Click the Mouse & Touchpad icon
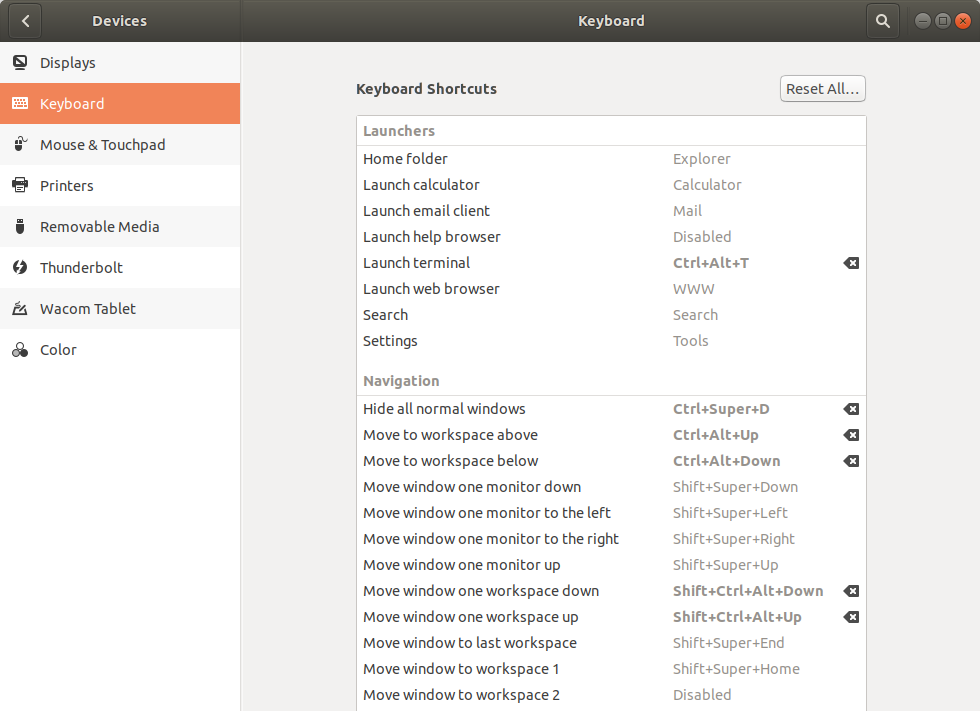The width and height of the screenshot is (980, 711). click(x=20, y=144)
